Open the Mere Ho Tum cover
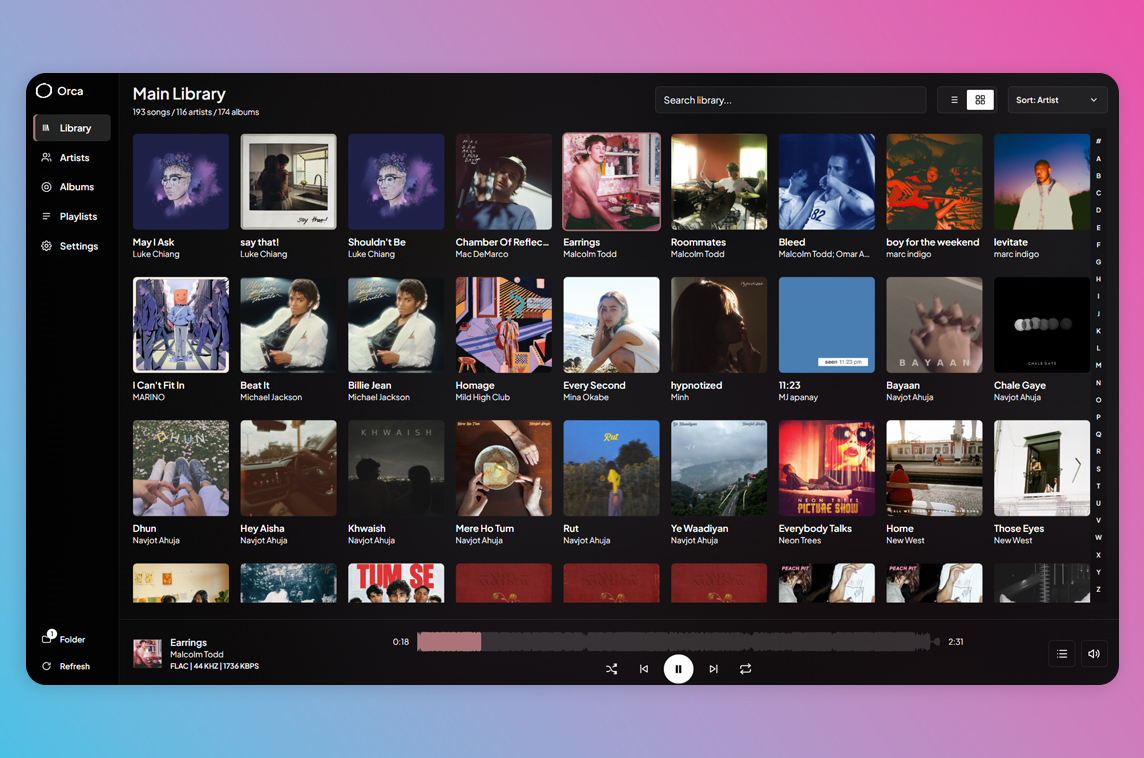The image size is (1144, 758). (503, 468)
